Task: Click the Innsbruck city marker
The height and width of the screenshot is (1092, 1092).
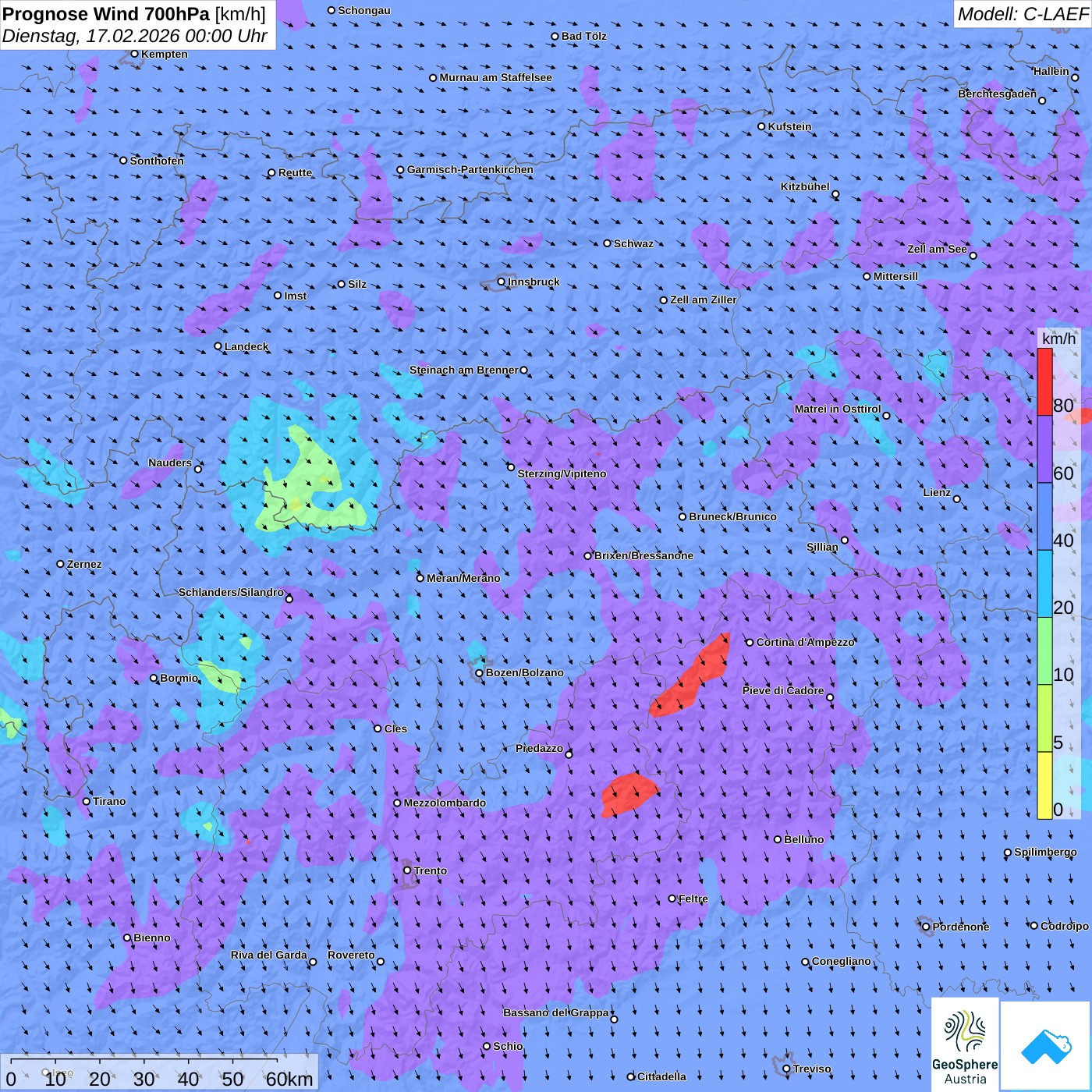Action: pyautogui.click(x=502, y=282)
